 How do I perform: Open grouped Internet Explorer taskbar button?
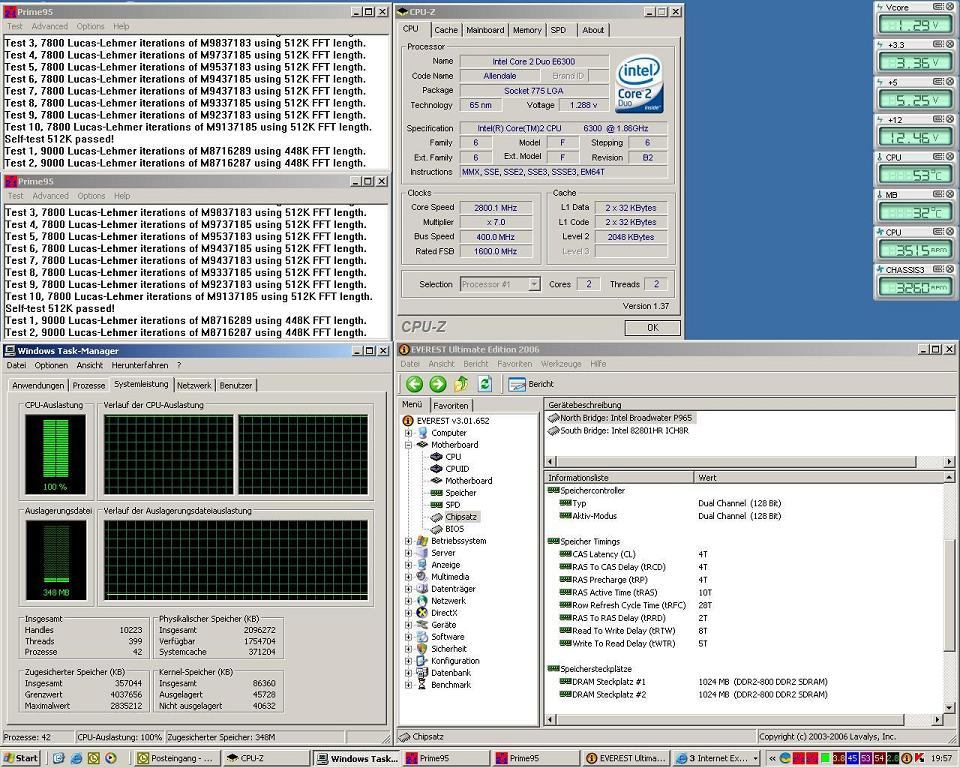pos(716,758)
